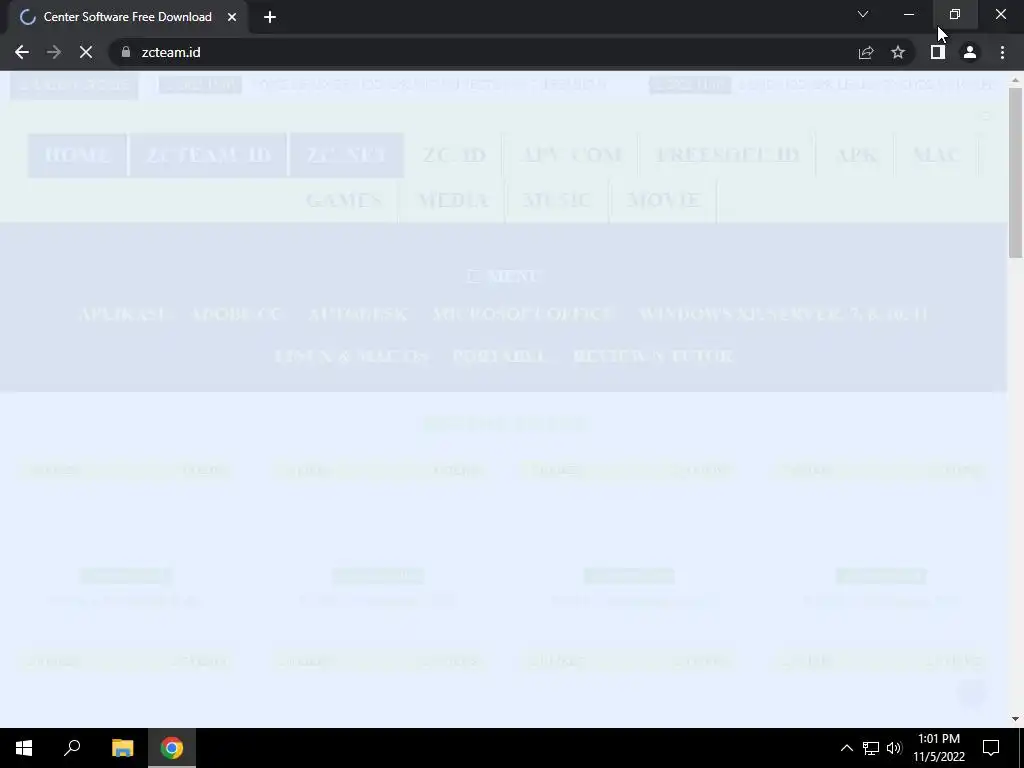Screen dimensions: 1024x768
Task: Open the HOME navigation item
Action: point(77,155)
